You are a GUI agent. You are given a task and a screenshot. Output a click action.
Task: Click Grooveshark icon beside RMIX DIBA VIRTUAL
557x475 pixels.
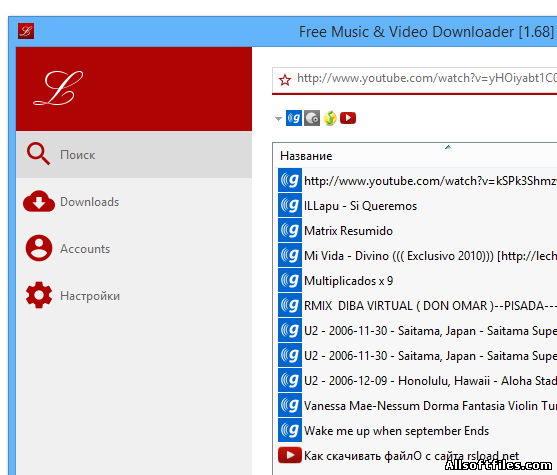pos(290,305)
